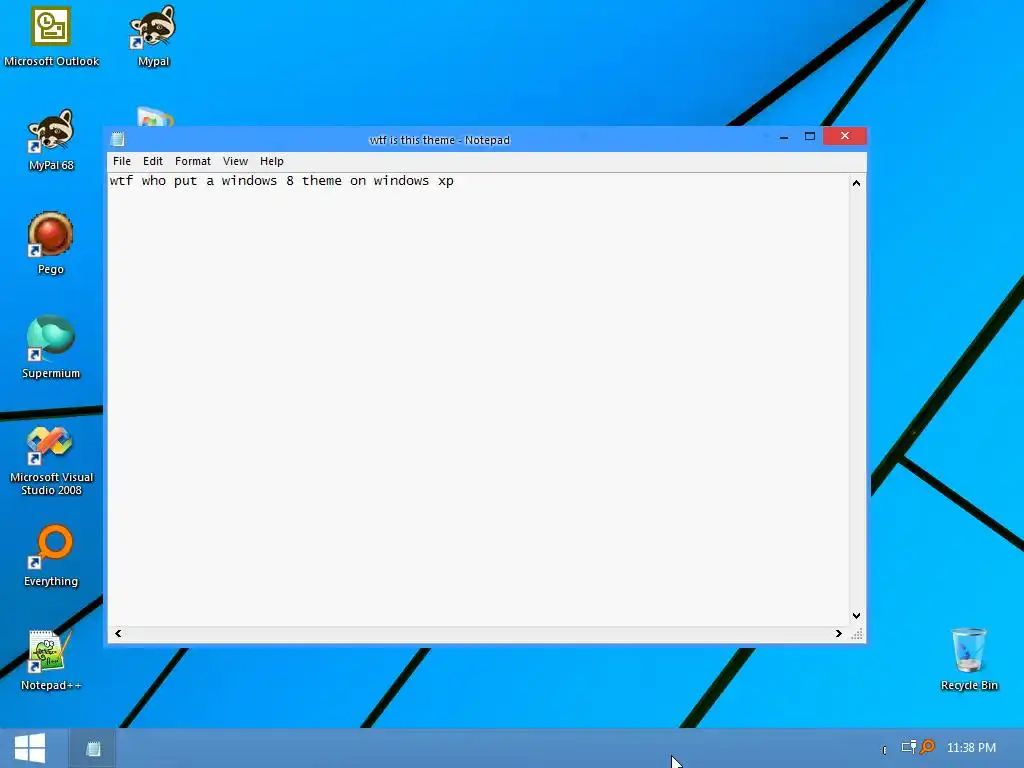Click the Notepad title bar system icon
The width and height of the screenshot is (1024, 768).
coord(118,139)
